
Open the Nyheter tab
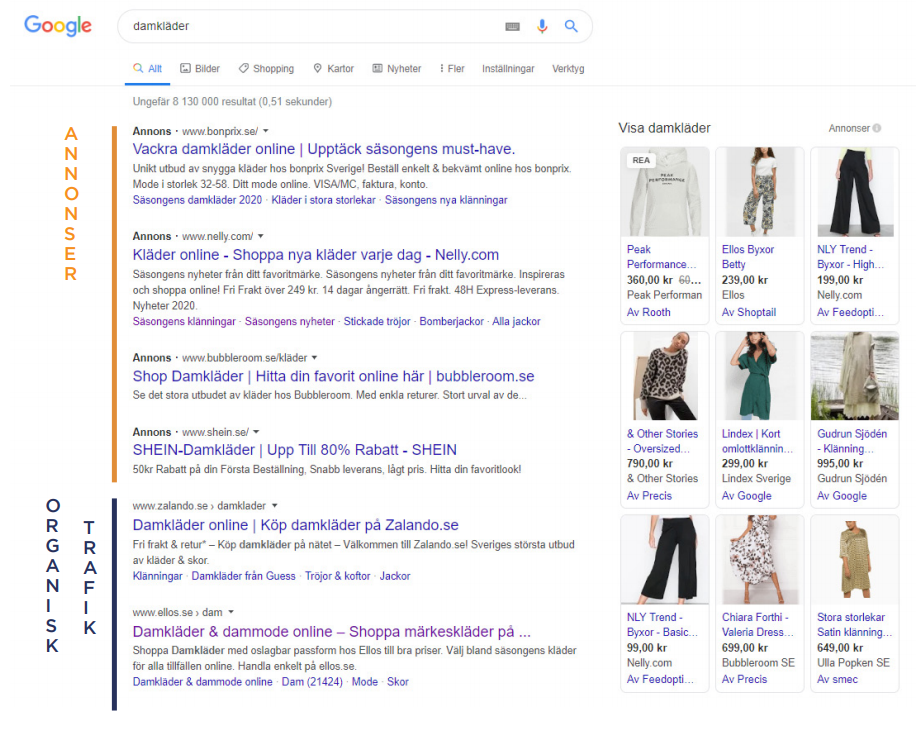point(396,69)
